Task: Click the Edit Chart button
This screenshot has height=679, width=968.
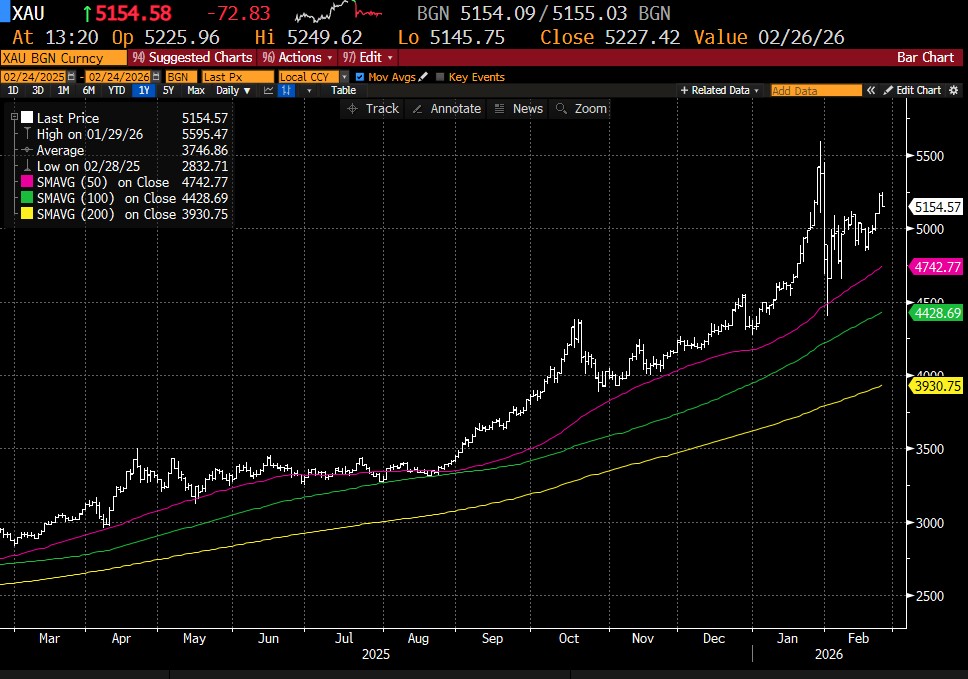Action: 911,90
